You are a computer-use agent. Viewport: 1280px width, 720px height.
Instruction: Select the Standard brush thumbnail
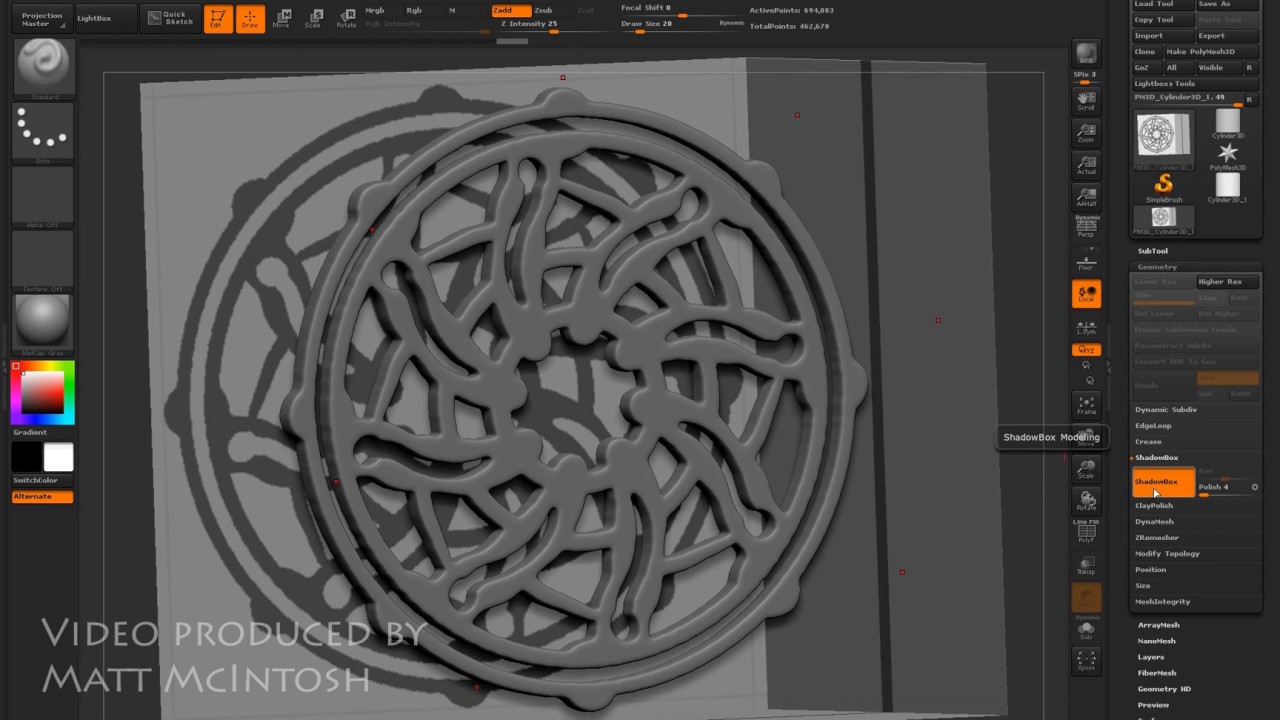click(42, 70)
